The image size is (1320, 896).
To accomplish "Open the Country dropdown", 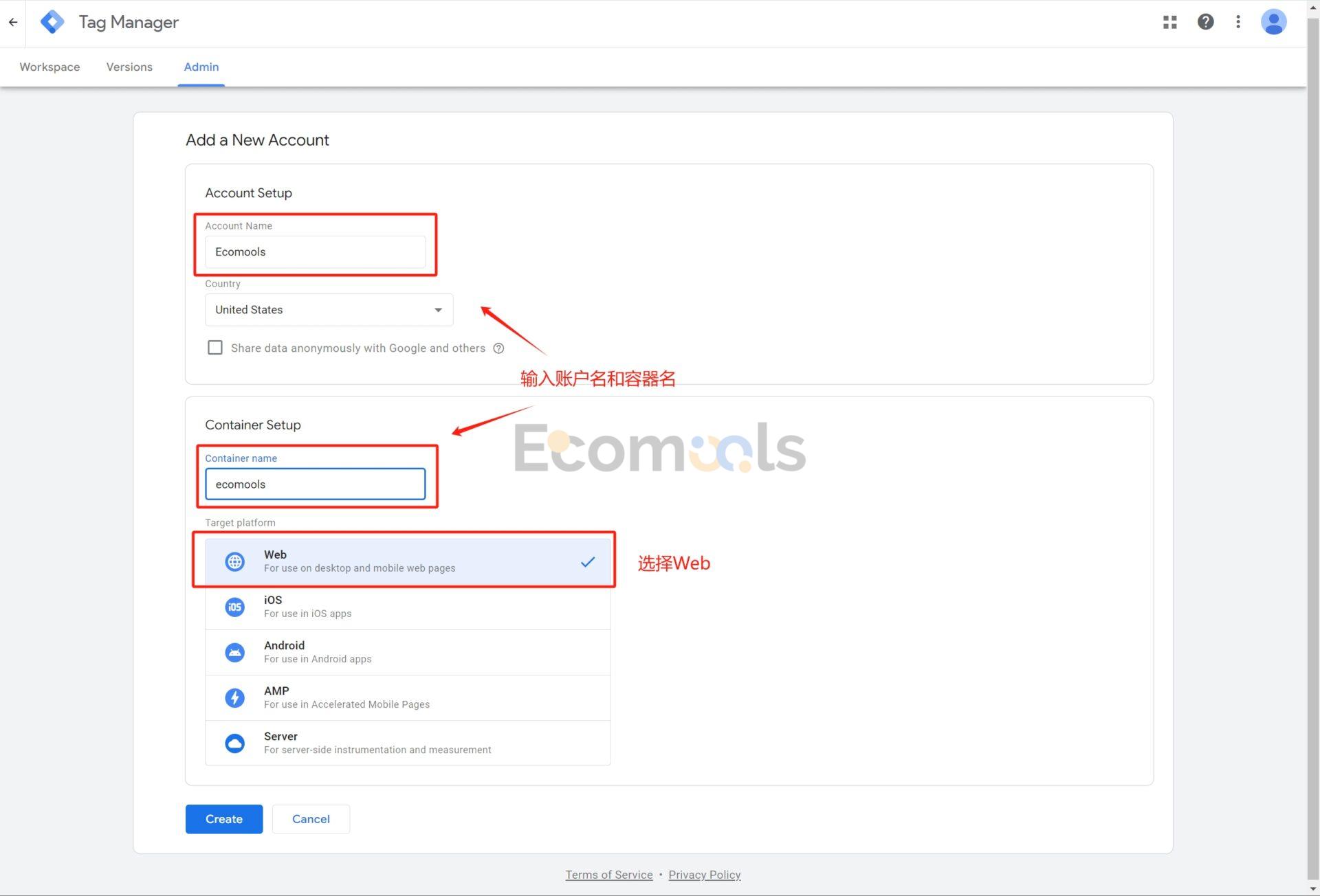I will point(329,310).
